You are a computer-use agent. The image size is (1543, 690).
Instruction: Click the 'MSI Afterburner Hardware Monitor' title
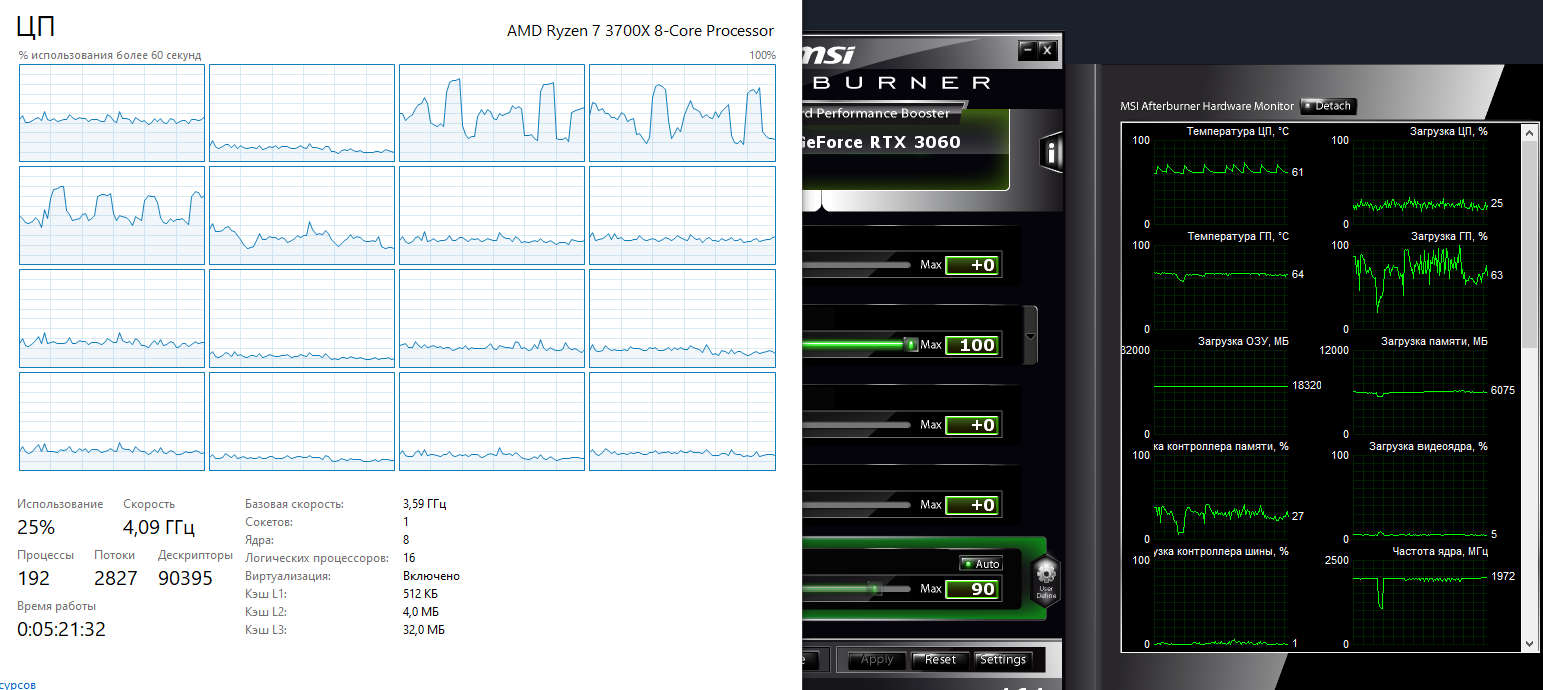1207,106
